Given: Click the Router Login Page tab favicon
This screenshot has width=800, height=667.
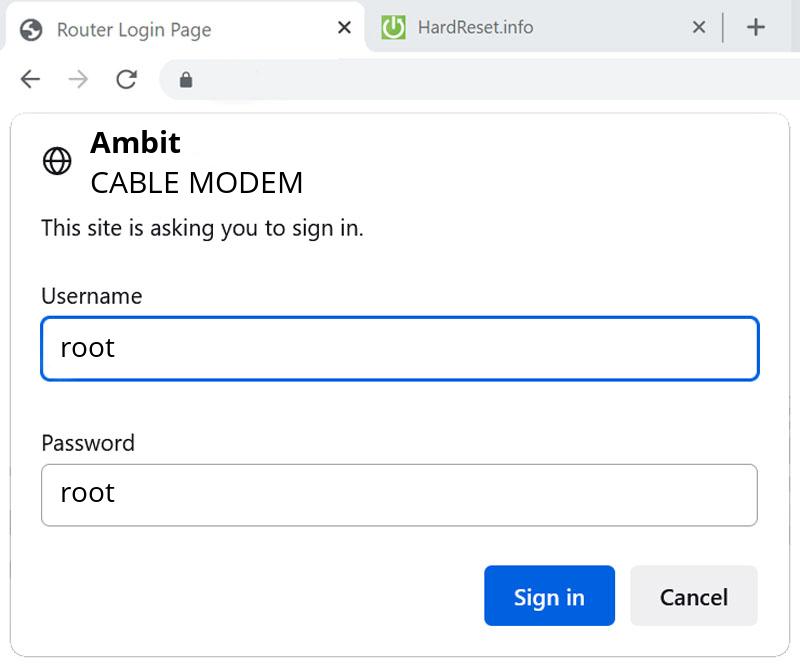Looking at the screenshot, I should [30, 29].
